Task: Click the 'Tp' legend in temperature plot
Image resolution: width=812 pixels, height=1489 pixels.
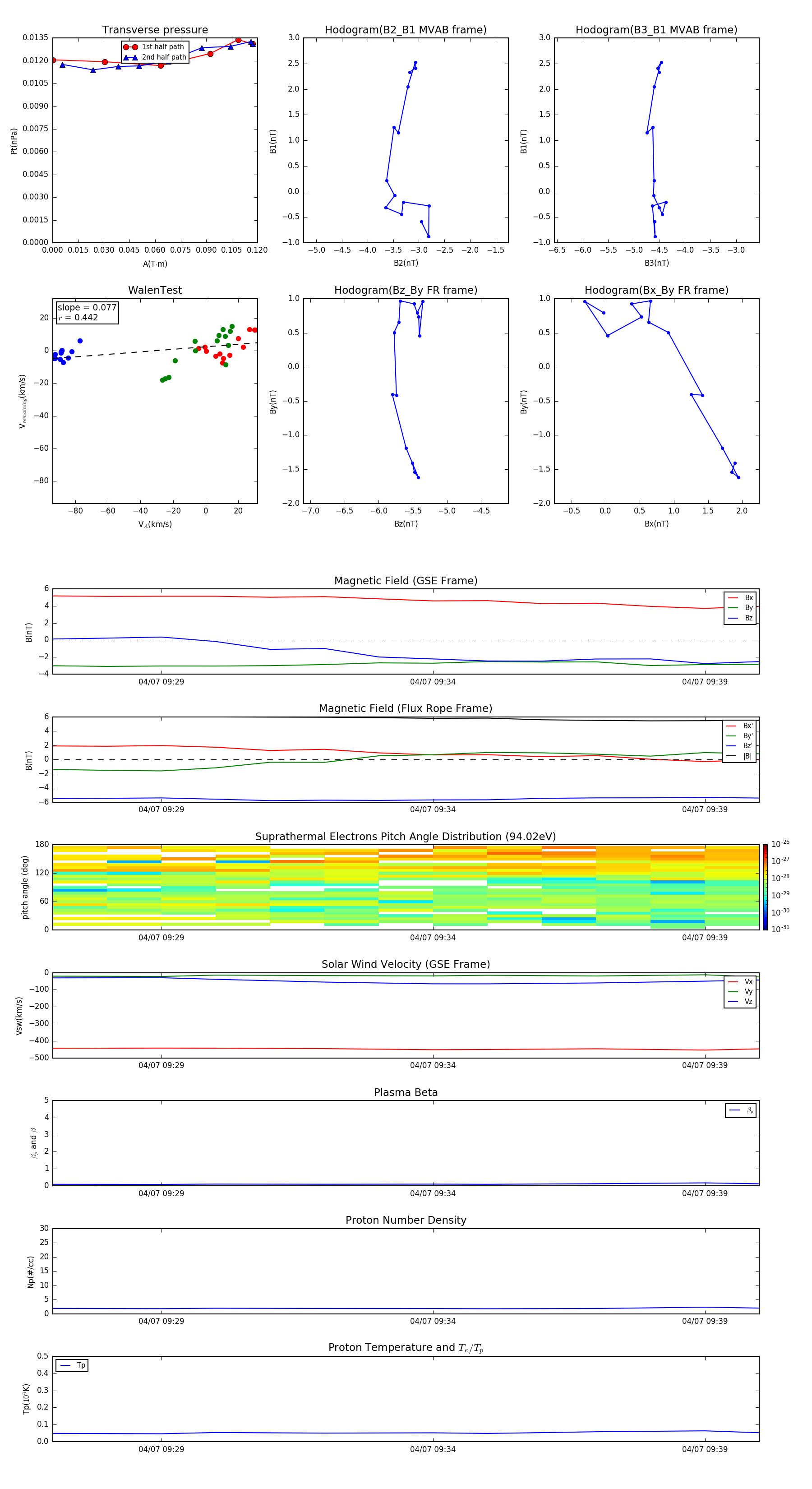Action: tap(72, 1365)
